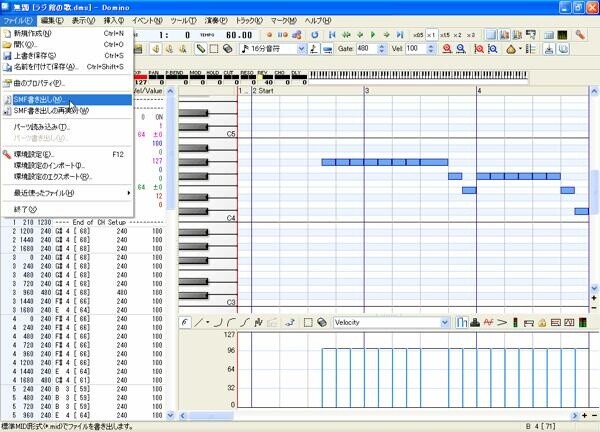The width and height of the screenshot is (600, 432).
Task: Click the piano roll vertical scrollbar
Action: (x=594, y=191)
